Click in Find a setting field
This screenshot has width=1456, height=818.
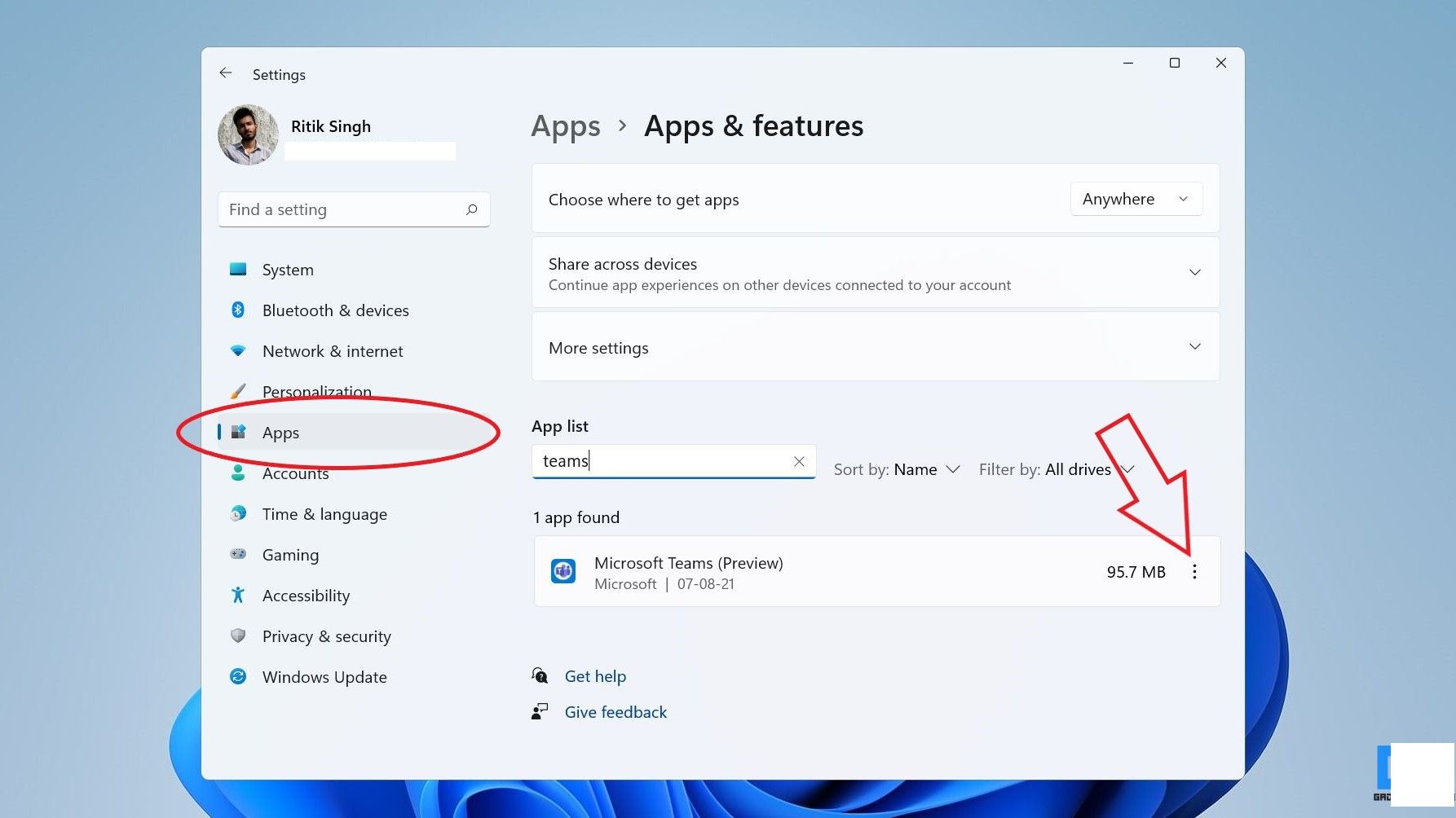pyautogui.click(x=354, y=209)
